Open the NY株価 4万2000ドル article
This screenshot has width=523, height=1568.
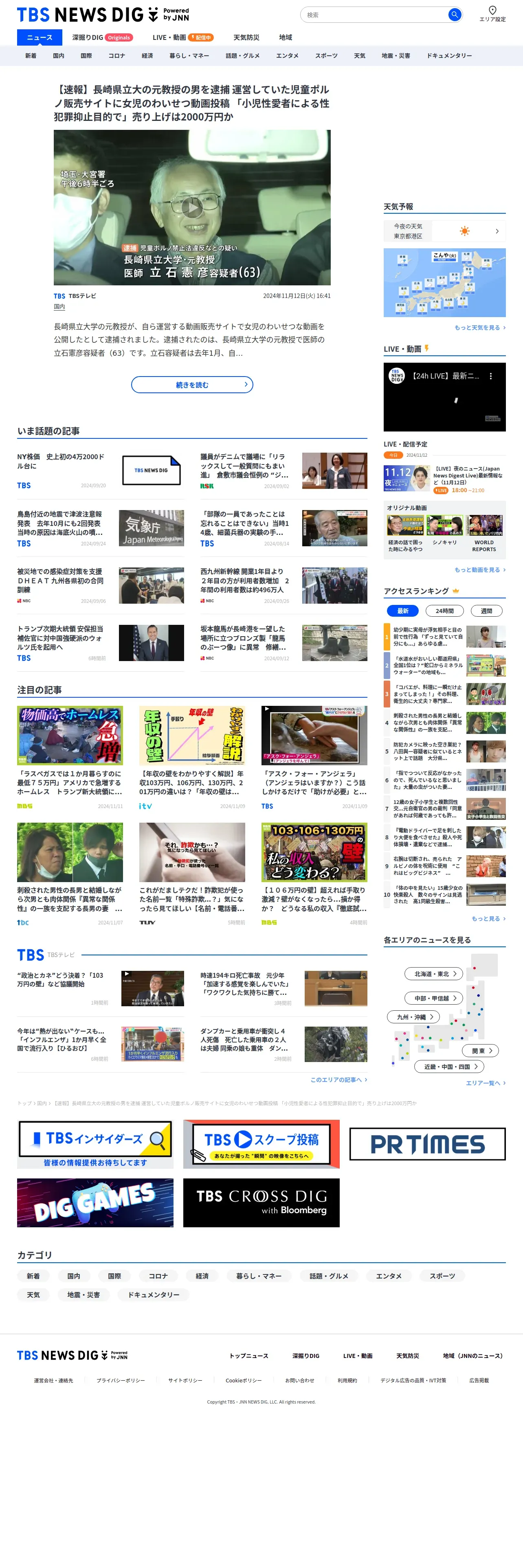[x=100, y=470]
